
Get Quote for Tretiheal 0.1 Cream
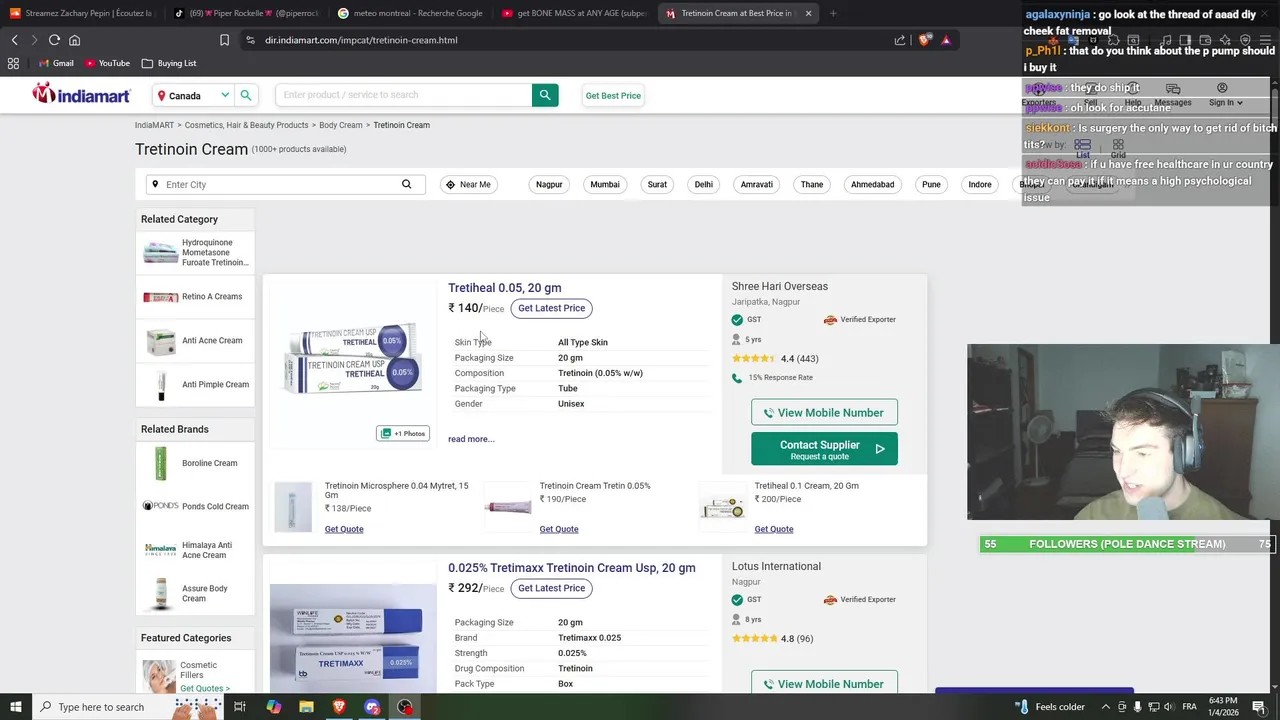tap(774, 529)
